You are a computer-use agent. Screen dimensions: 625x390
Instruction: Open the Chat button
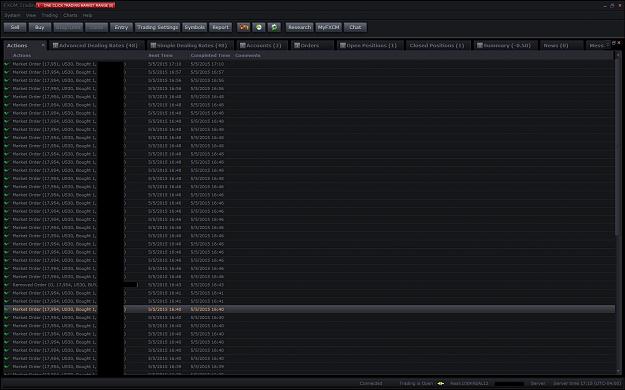point(355,27)
